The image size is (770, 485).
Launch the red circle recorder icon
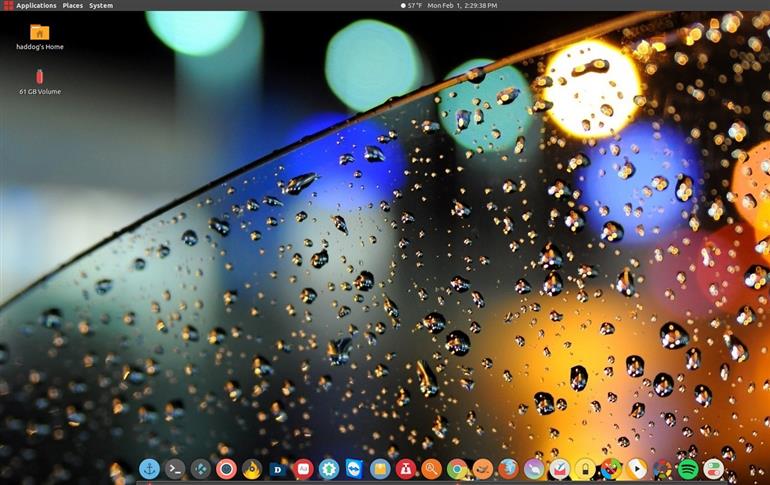tap(226, 469)
